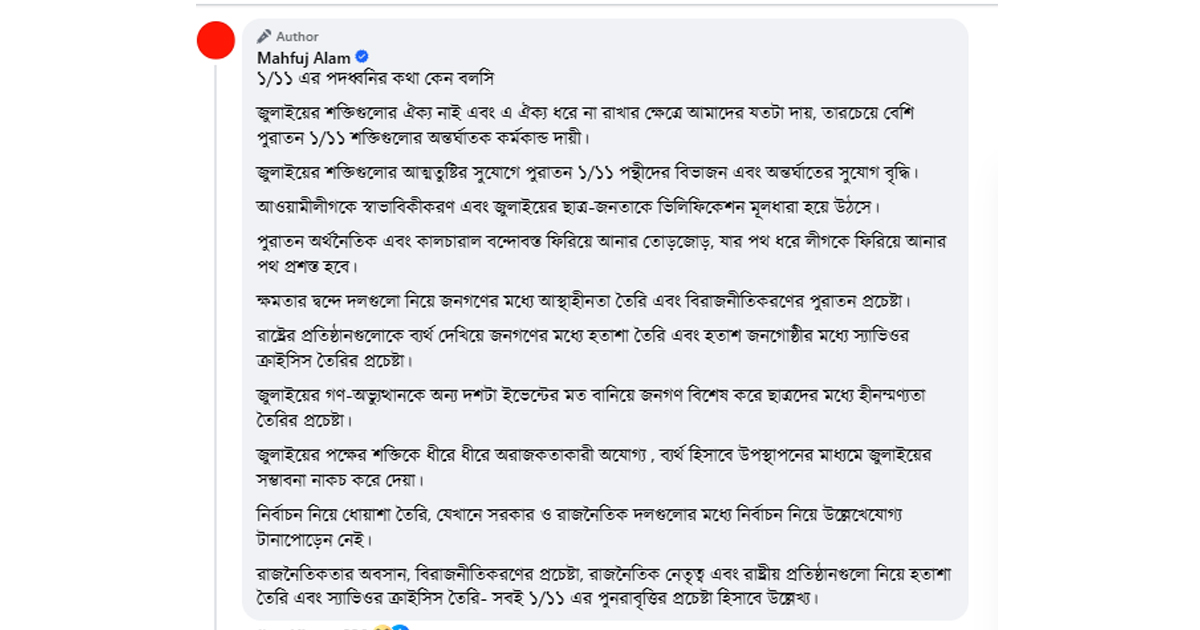Click the heading line '১/১১ এর পদধ্বনির কথা কেন বলসি'
This screenshot has width=1200, height=630.
pyautogui.click(x=376, y=78)
